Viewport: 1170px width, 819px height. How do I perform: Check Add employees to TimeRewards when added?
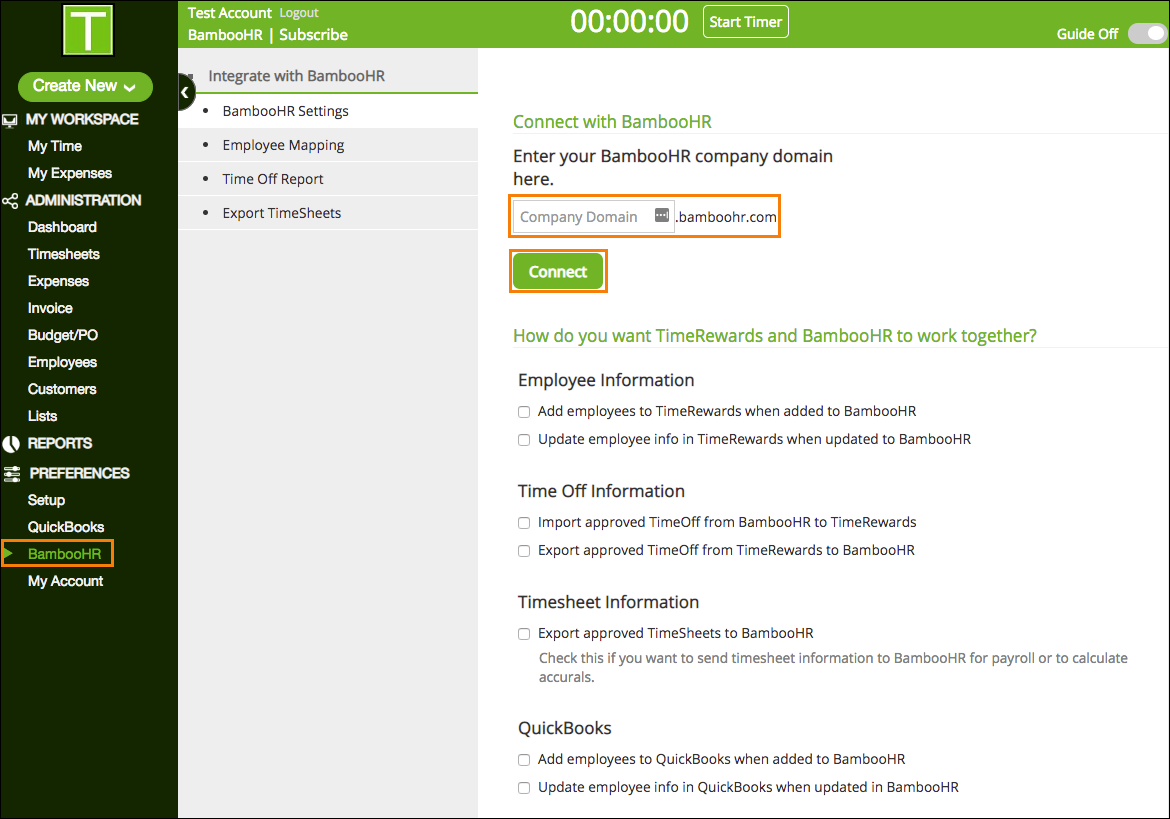(x=524, y=412)
